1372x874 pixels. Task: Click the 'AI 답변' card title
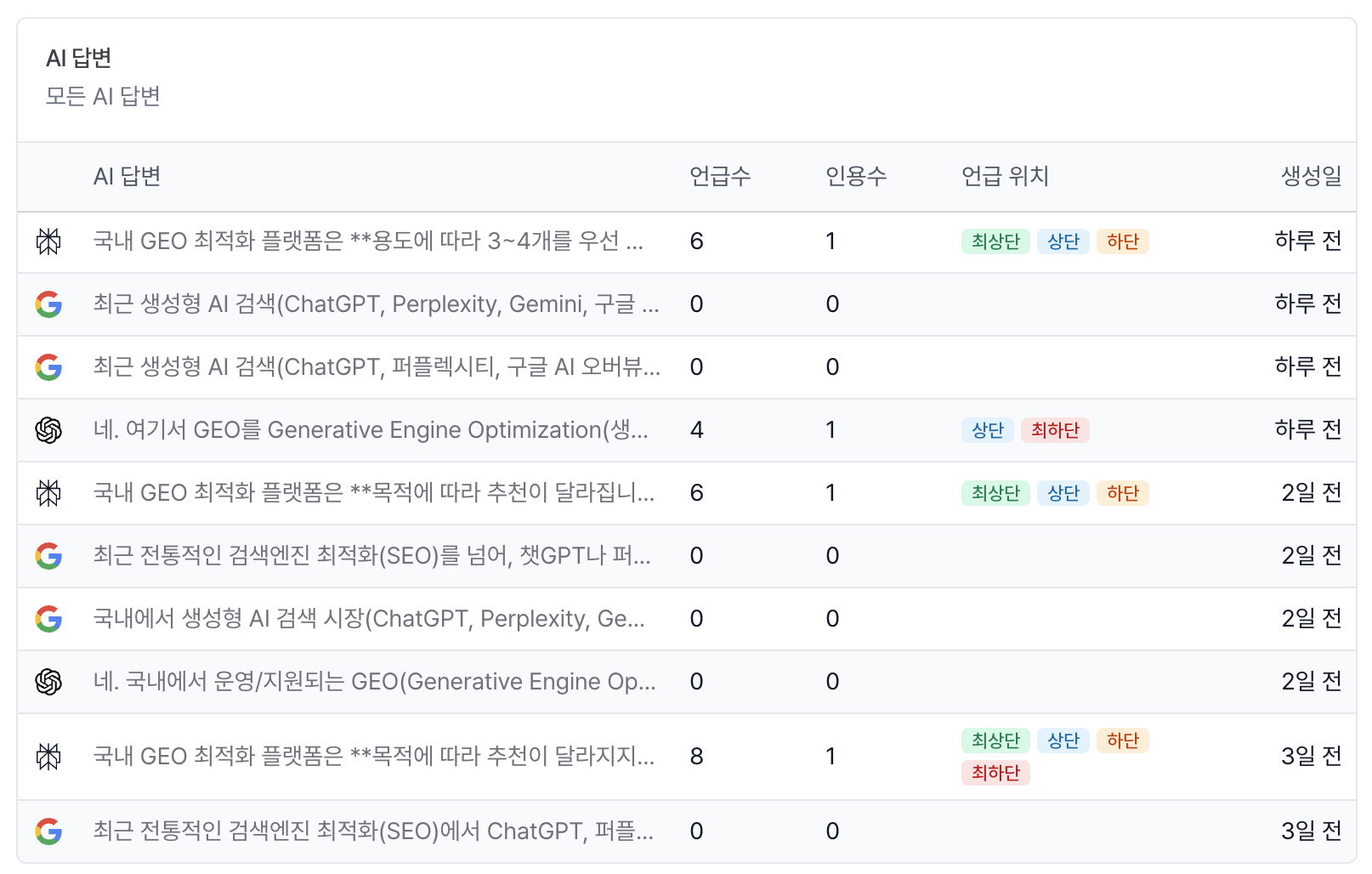click(79, 58)
